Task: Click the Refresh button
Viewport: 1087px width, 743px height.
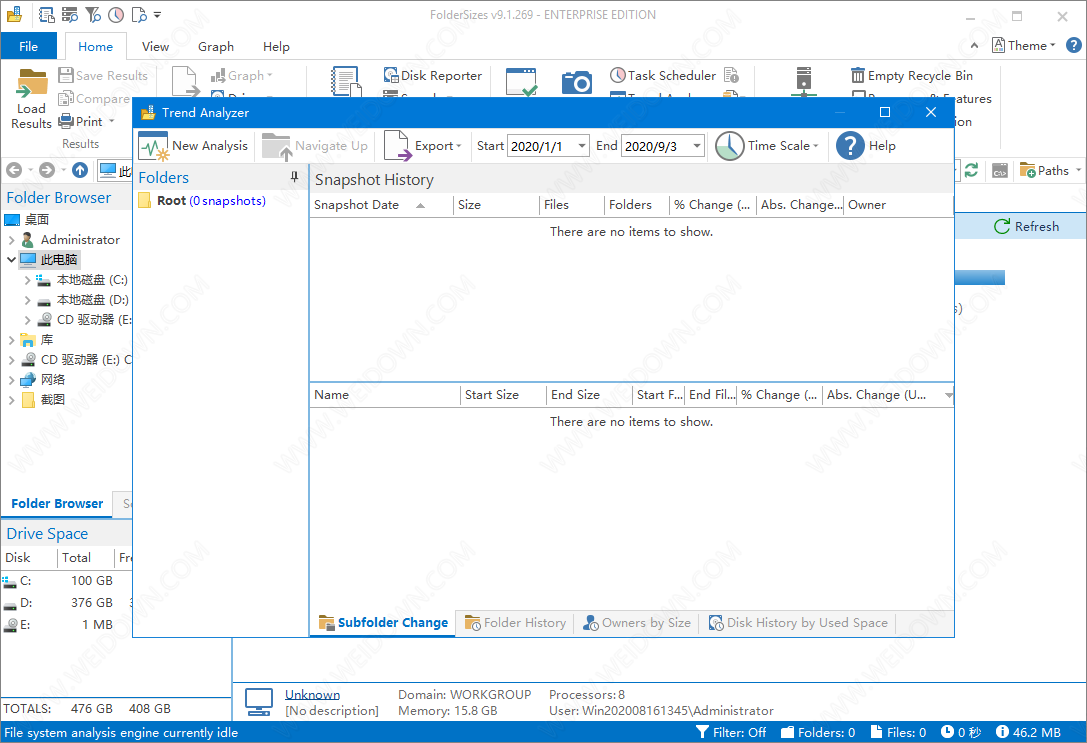Action: 1027,227
